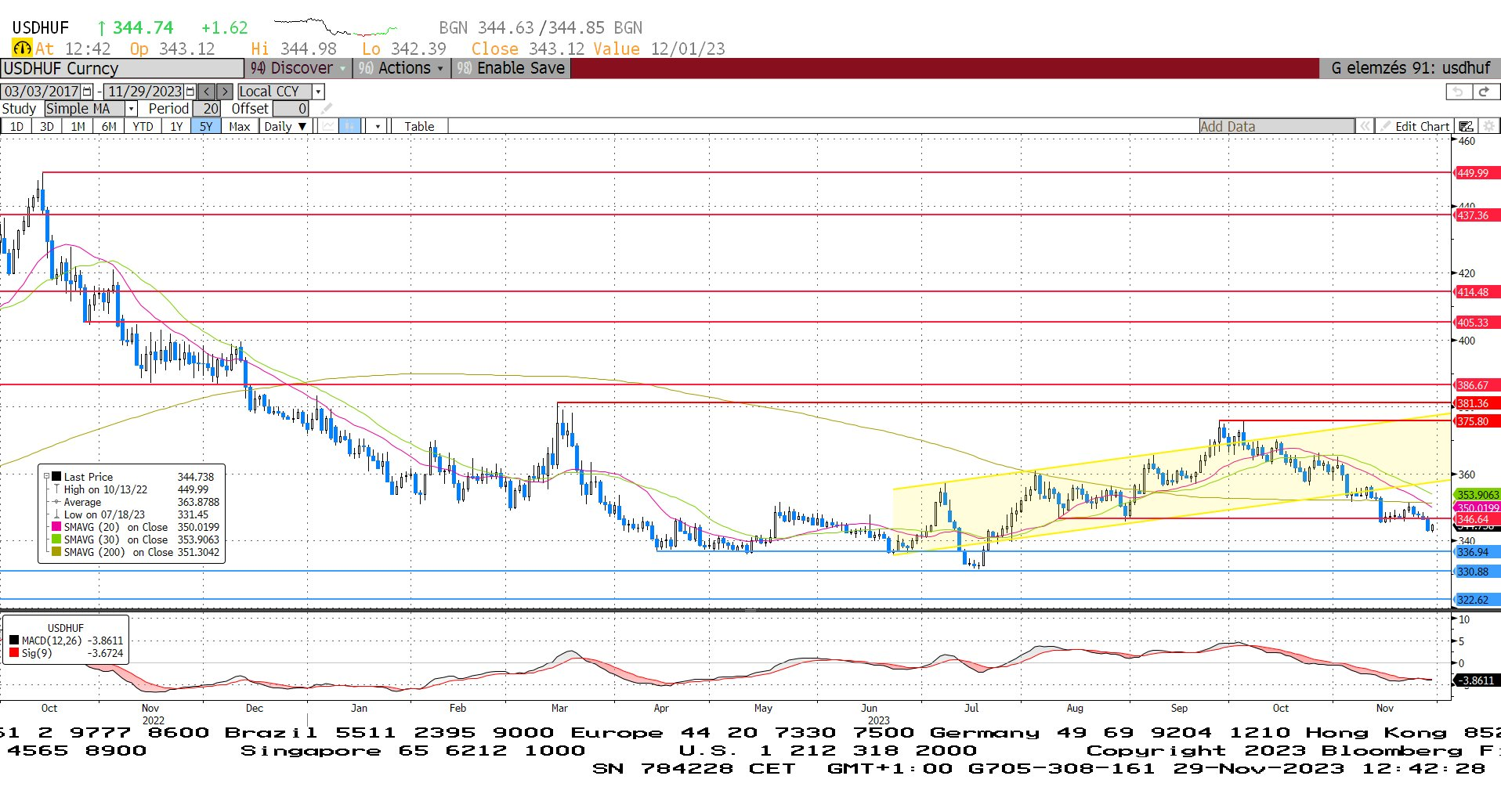Viewport: 1501px width, 812px height.
Task: Click the green 353.9063 SMA axis label
Action: click(x=1477, y=495)
